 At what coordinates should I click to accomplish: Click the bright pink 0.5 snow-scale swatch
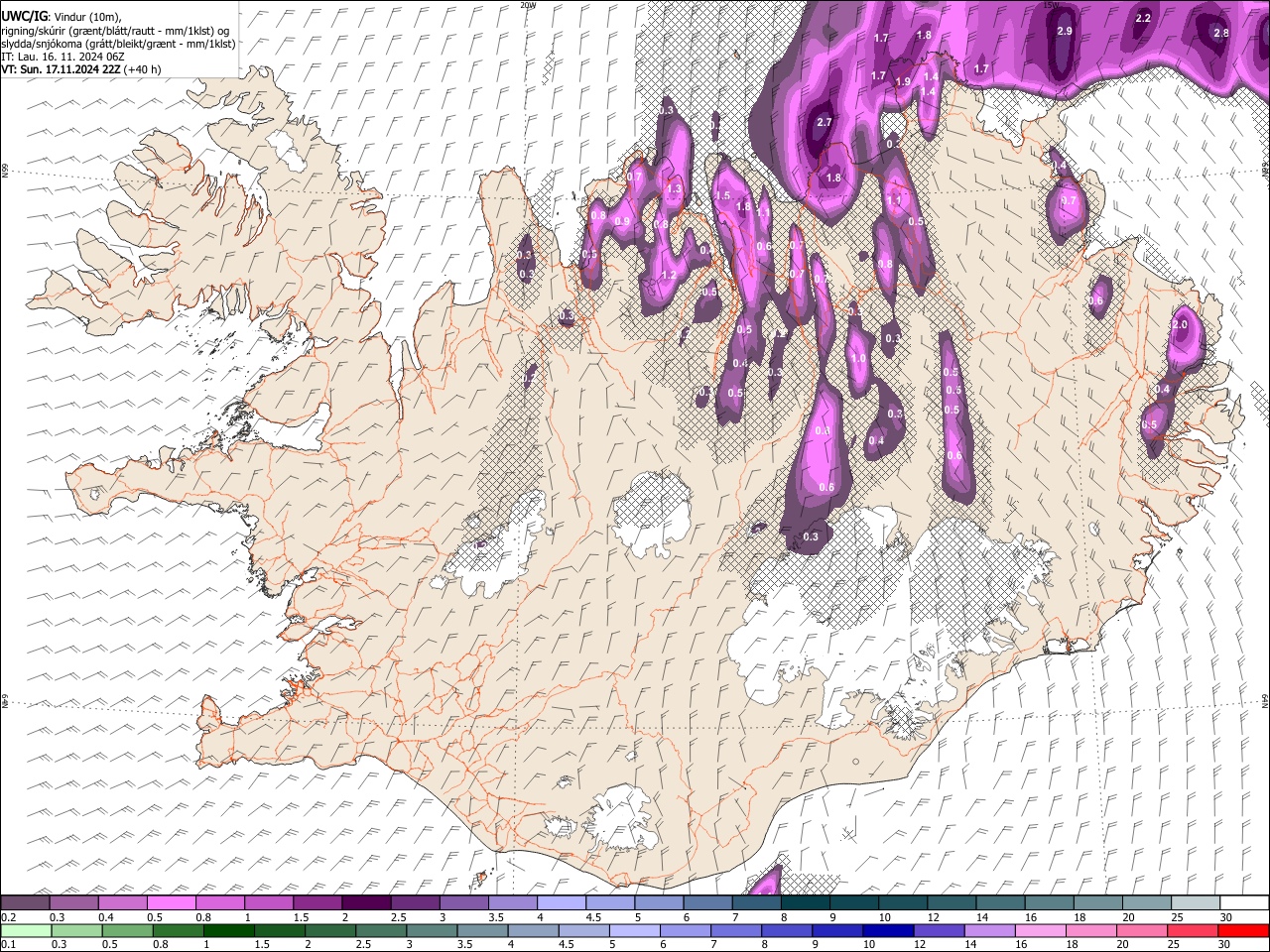click(x=172, y=902)
